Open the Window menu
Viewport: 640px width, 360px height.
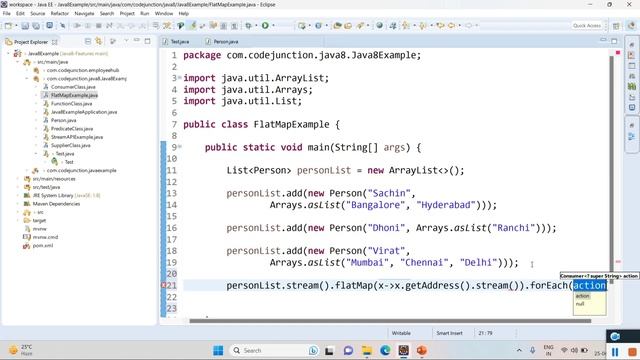164,13
